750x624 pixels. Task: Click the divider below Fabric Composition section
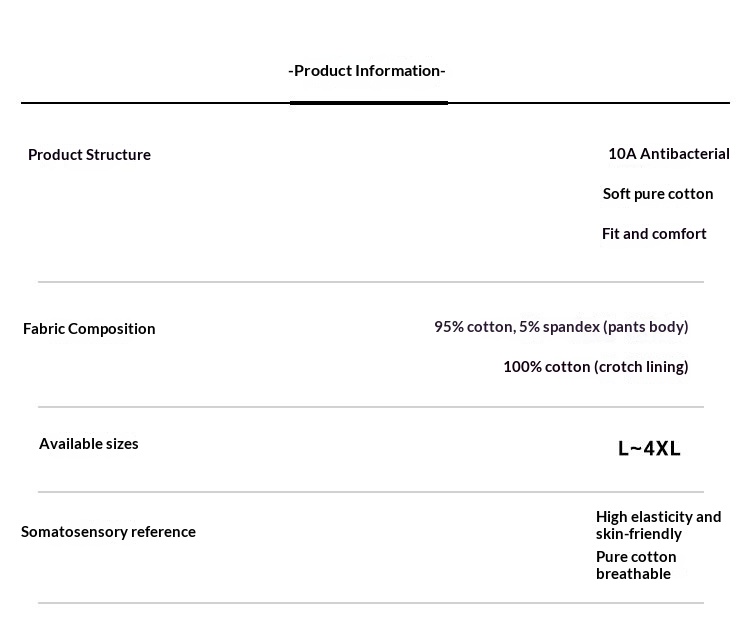(x=371, y=407)
